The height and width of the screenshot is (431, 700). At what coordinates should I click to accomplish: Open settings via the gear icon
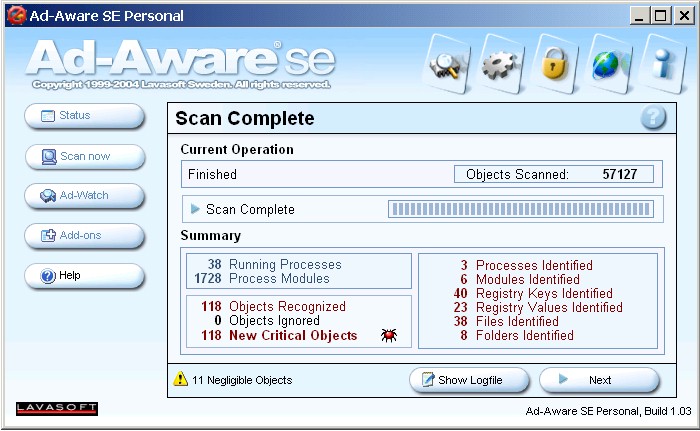501,64
